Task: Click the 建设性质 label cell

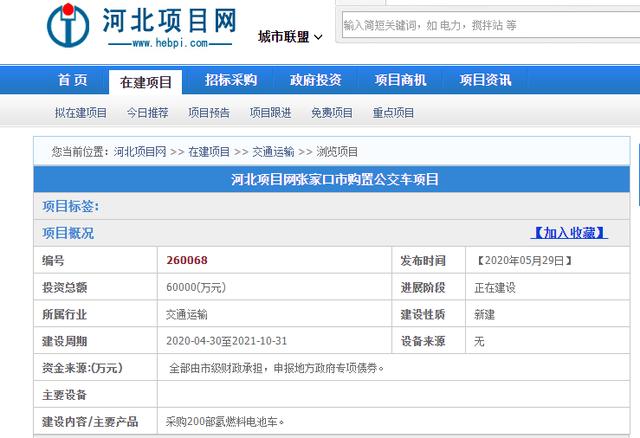Action: [429, 314]
